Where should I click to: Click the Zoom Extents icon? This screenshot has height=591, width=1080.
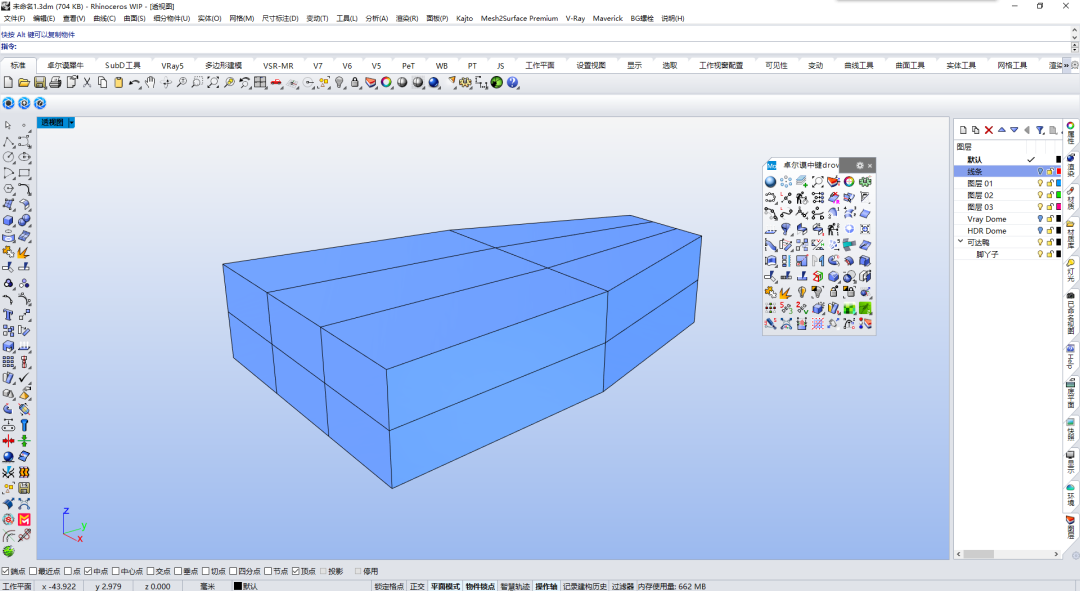213,83
